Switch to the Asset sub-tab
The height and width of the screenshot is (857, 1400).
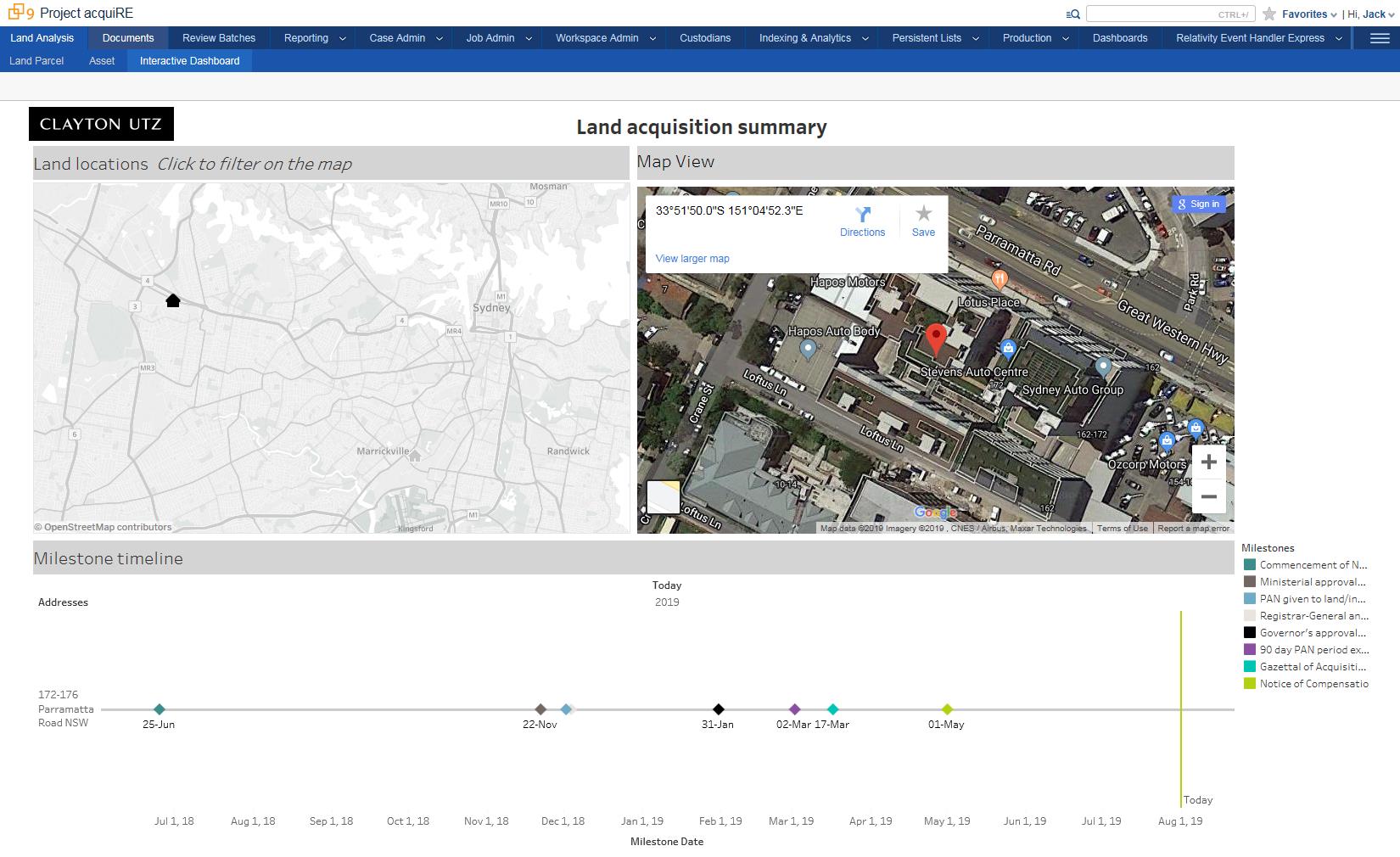tap(102, 61)
